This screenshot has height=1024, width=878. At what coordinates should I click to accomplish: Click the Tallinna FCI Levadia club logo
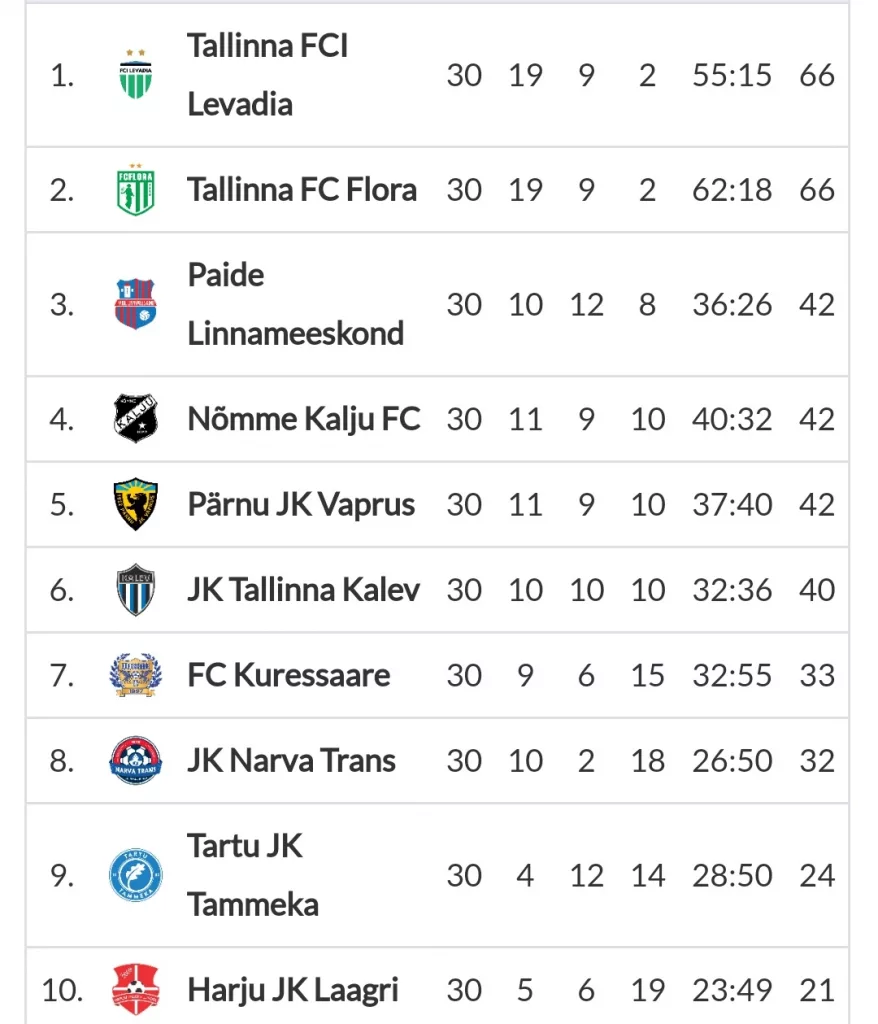[x=136, y=74]
